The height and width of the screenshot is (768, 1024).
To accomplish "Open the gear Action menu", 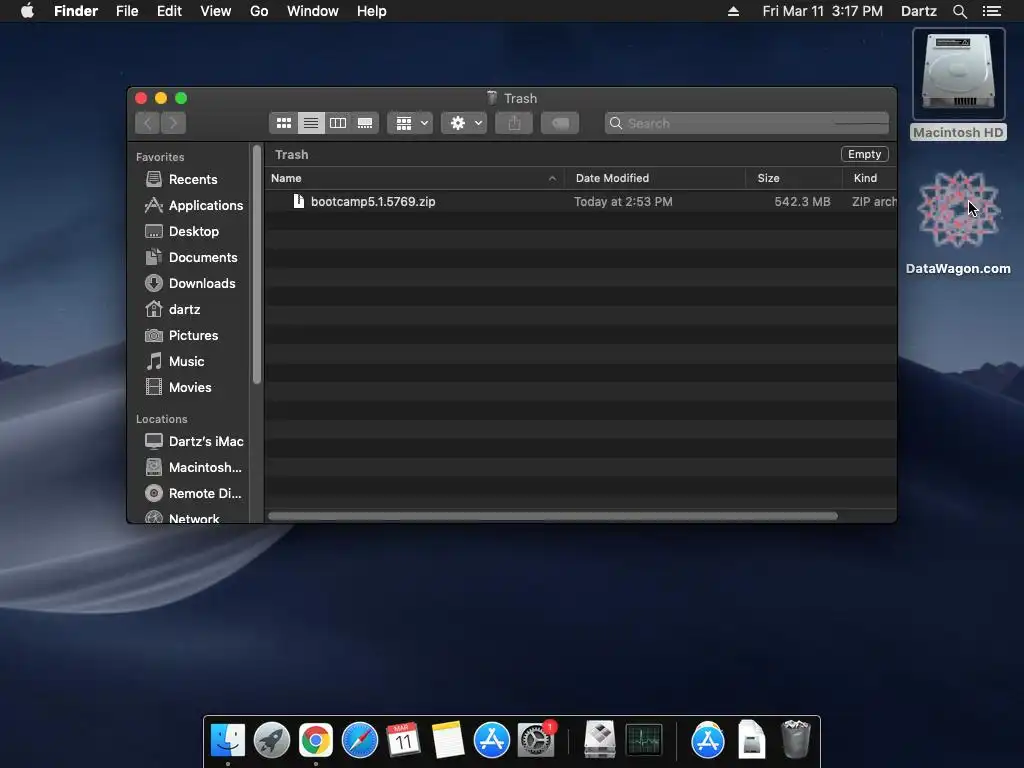I will pyautogui.click(x=464, y=123).
